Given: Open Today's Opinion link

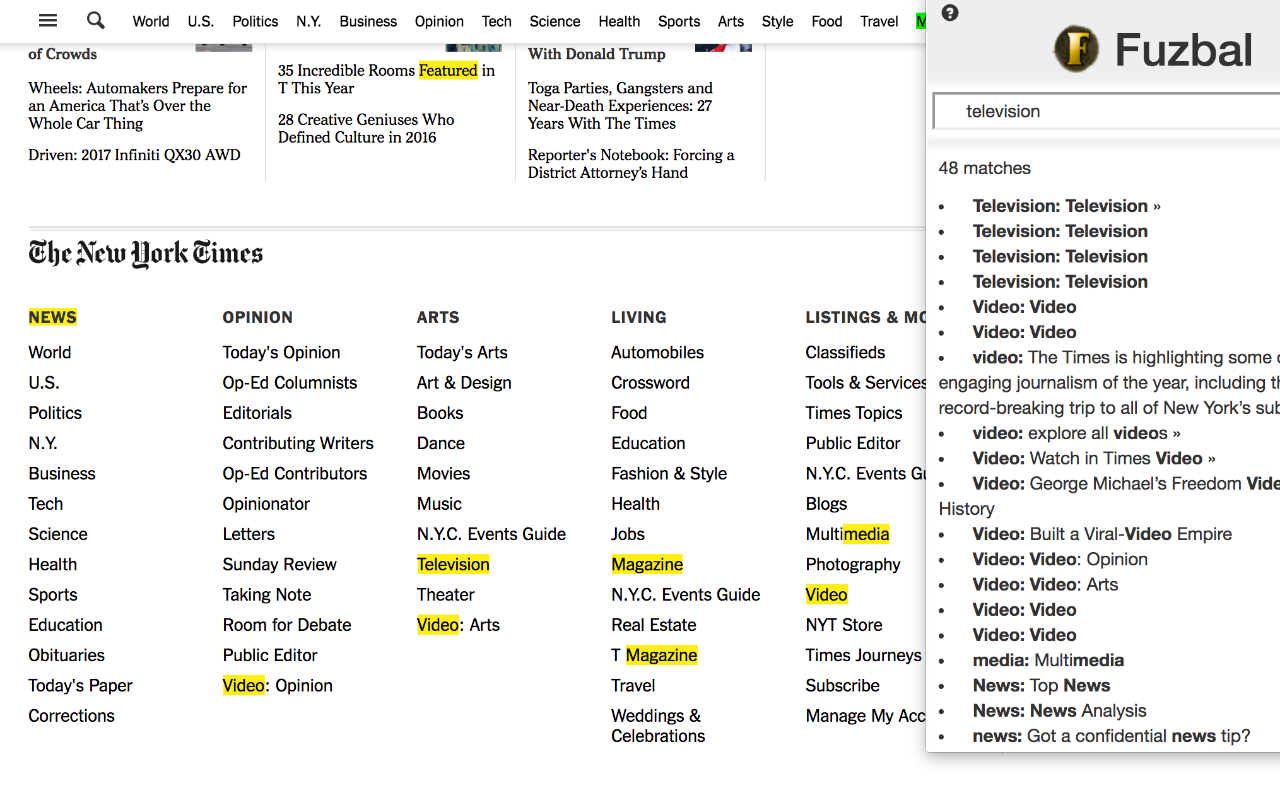Looking at the screenshot, I should pos(281,352).
